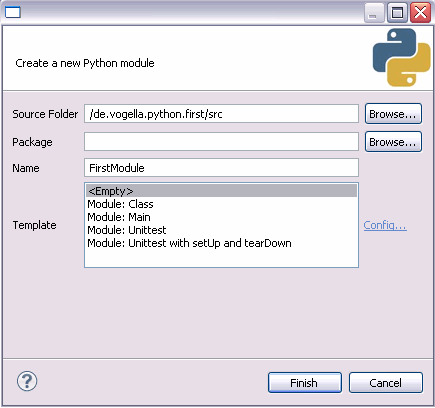
Task: Open the Config... template link
Action: (385, 225)
